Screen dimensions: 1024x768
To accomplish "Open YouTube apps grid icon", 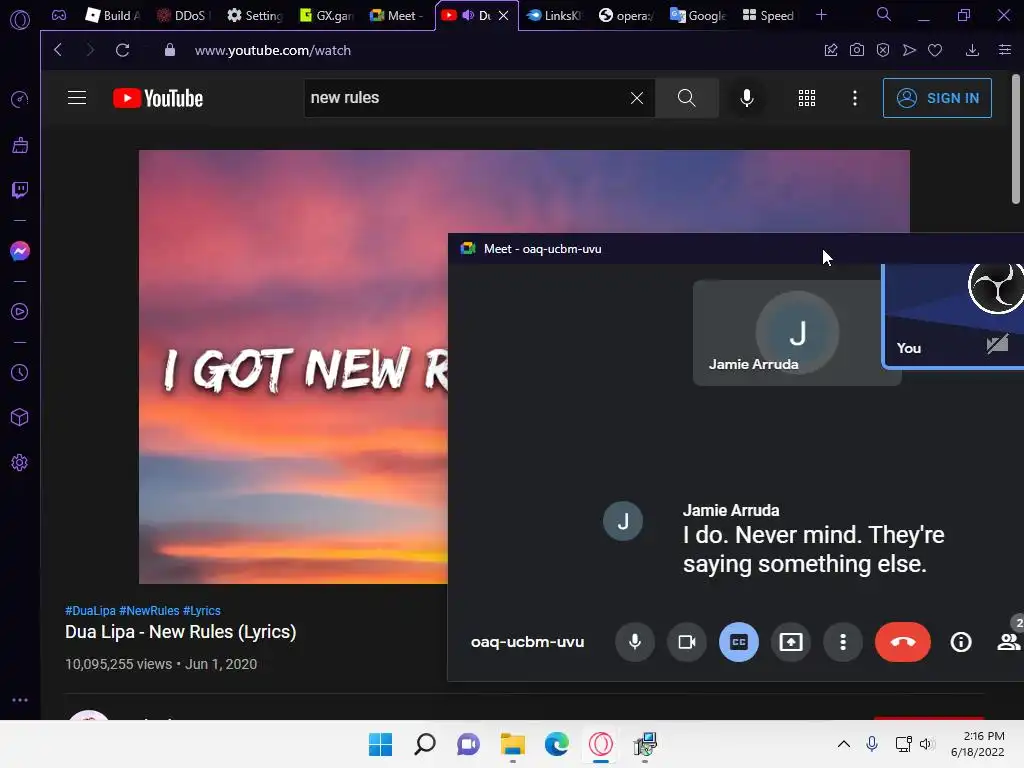I will click(807, 98).
